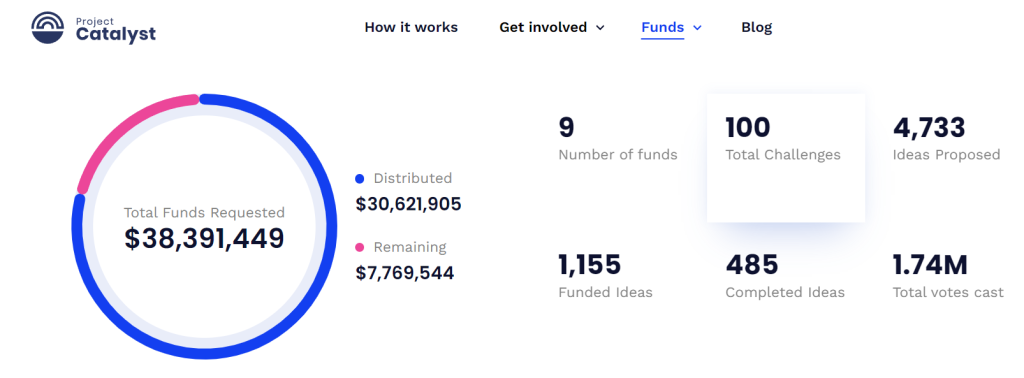Image resolution: width=1024 pixels, height=378 pixels.
Task: Open the How it works page
Action: 411,27
